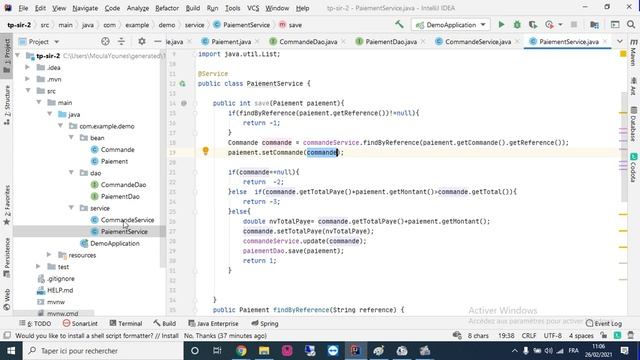Start debugging with the bug icon
Image resolution: width=640 pixels, height=360 pixels.
[x=517, y=24]
